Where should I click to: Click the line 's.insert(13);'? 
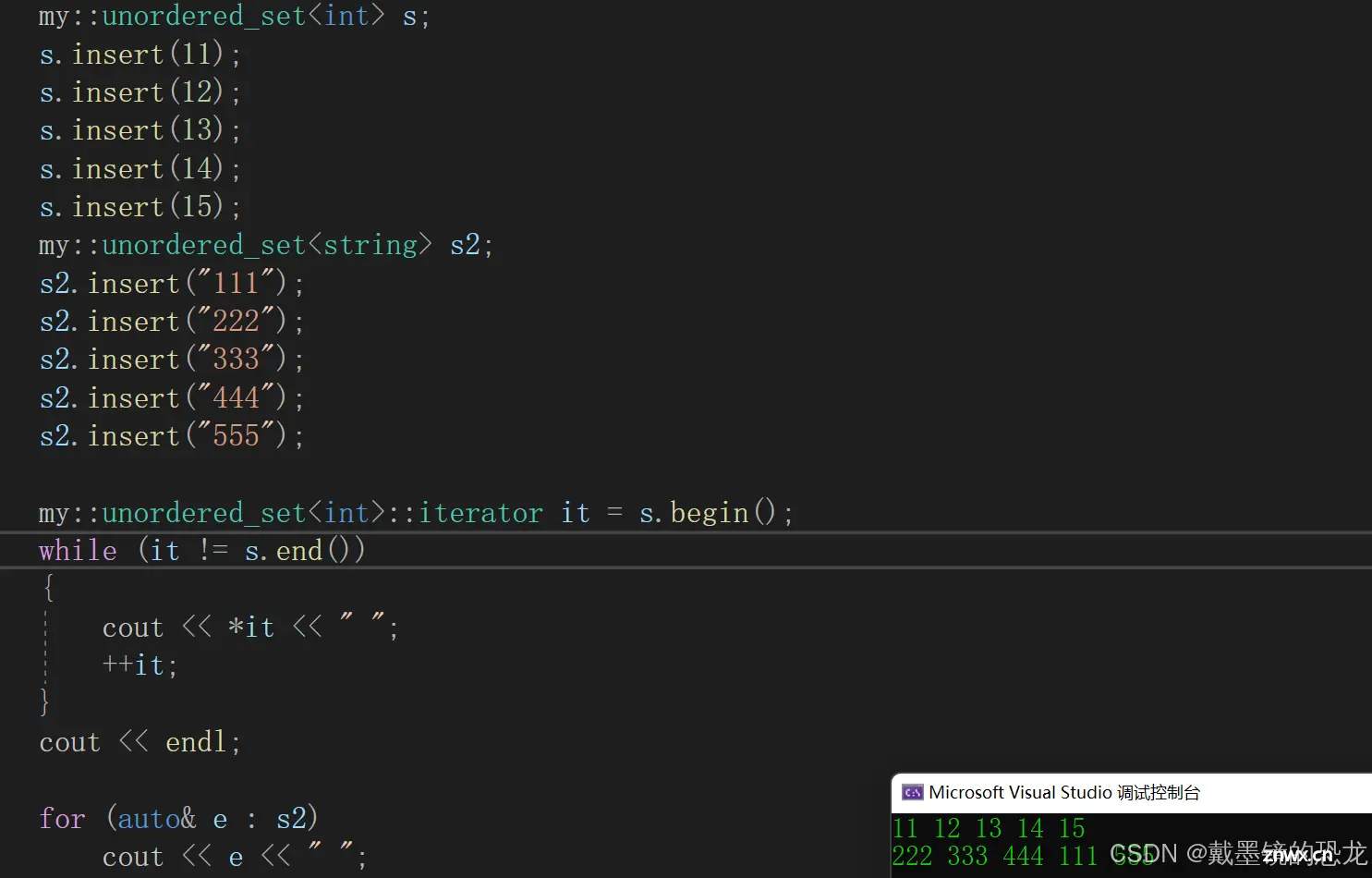[140, 130]
